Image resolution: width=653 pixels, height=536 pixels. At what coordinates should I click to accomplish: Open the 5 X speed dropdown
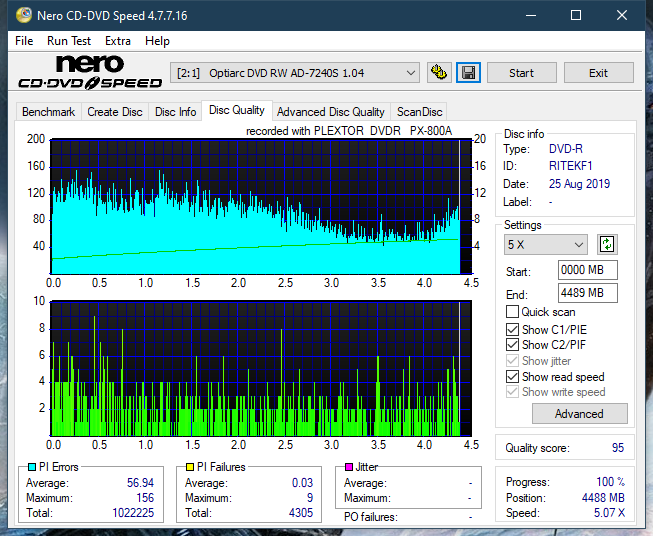[546, 244]
